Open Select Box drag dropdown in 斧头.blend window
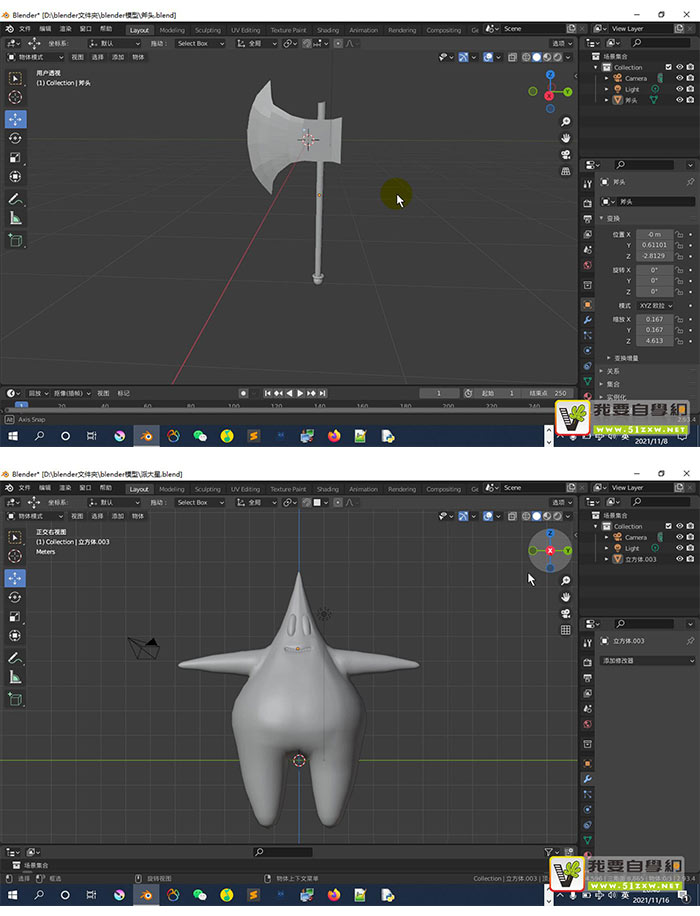The image size is (700, 916). tap(200, 43)
